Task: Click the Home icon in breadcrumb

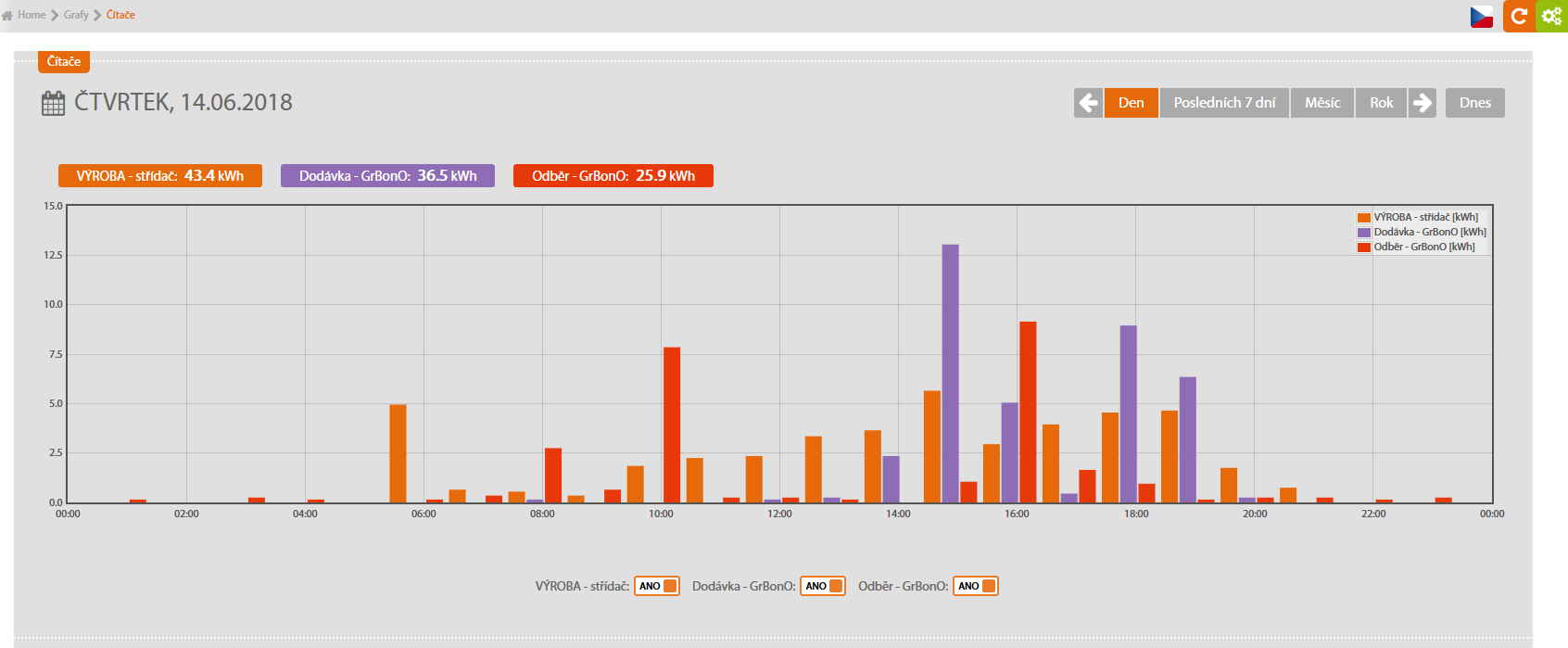Action: (x=7, y=15)
